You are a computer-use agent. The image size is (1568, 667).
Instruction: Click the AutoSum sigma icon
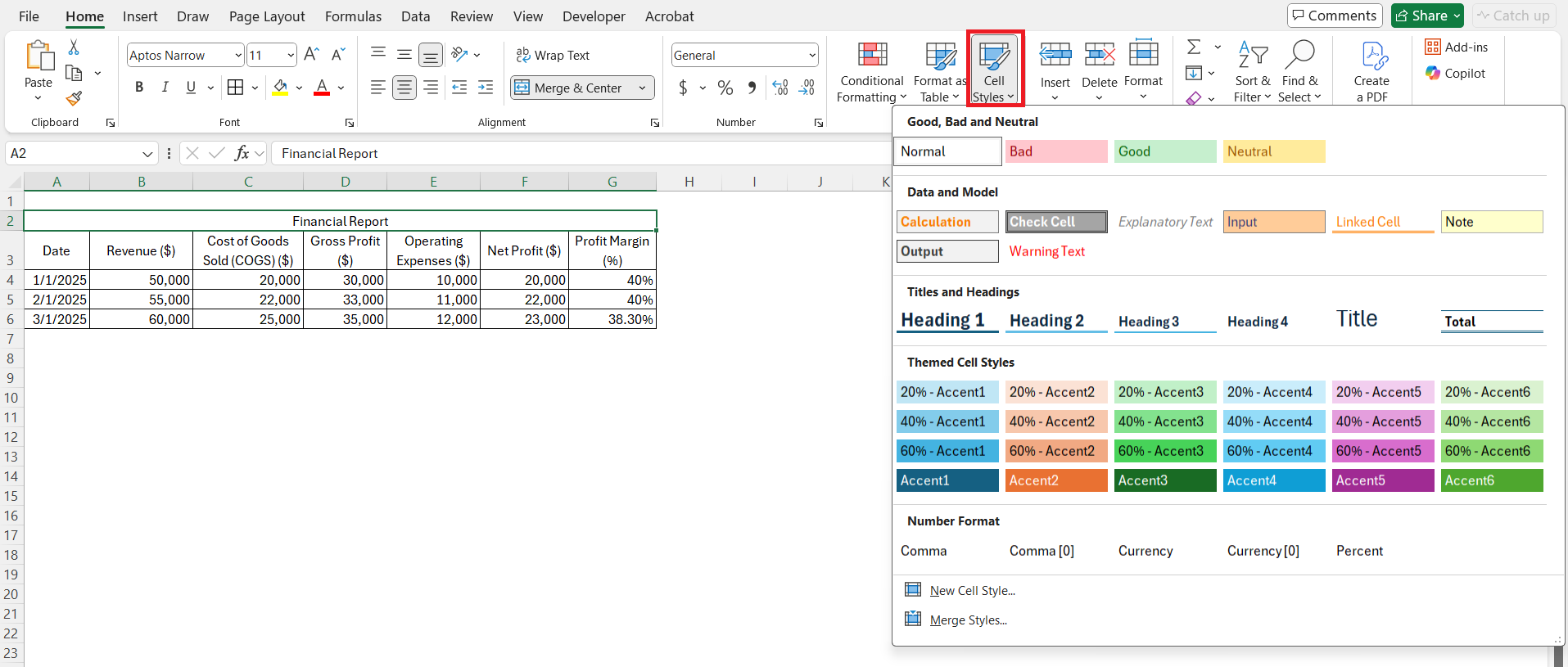[1194, 47]
